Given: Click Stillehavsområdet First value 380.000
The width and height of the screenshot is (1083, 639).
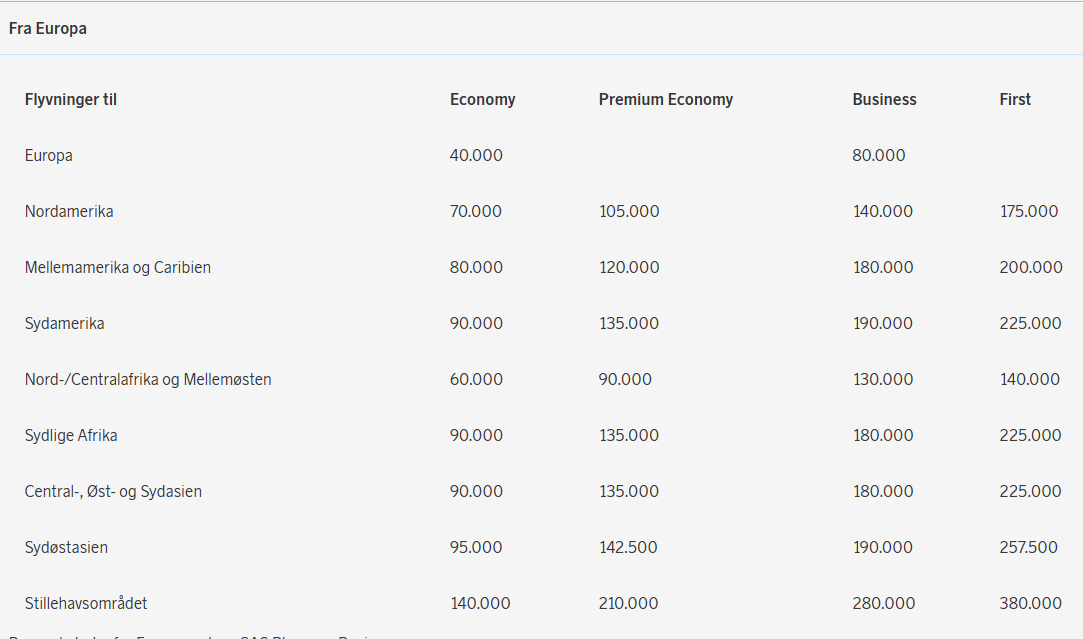Looking at the screenshot, I should tap(1030, 603).
